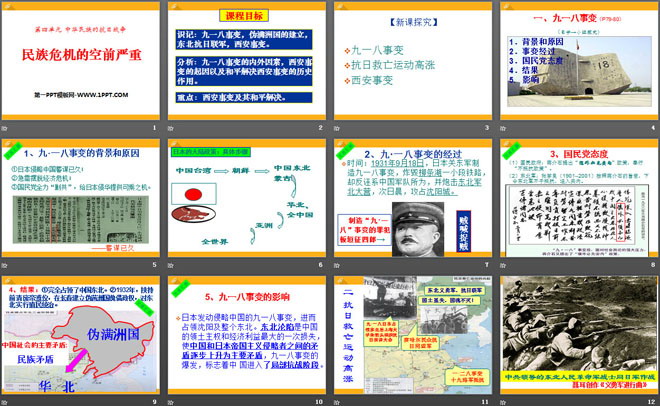Open the 一、九一八事变 outline slide thumbnail
Screen dimensions: 660x406
(579, 61)
